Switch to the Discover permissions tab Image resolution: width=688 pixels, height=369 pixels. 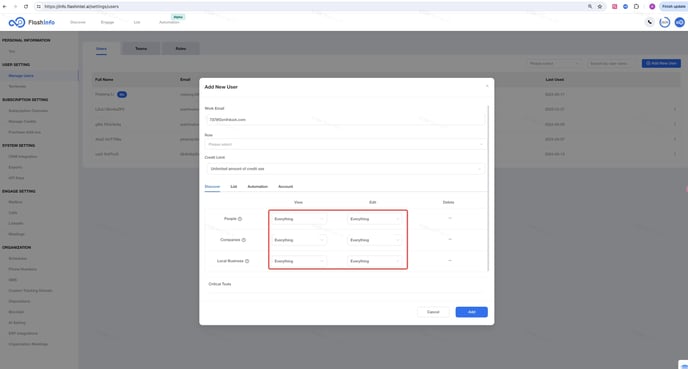pyautogui.click(x=212, y=186)
